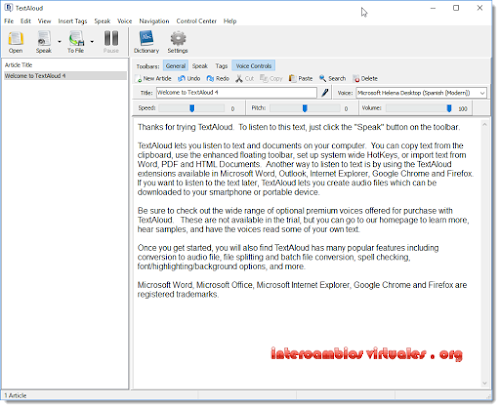Click the text scrollbar down arrow
Image resolution: width=500 pixels, height=408 pixels.
tap(485, 383)
